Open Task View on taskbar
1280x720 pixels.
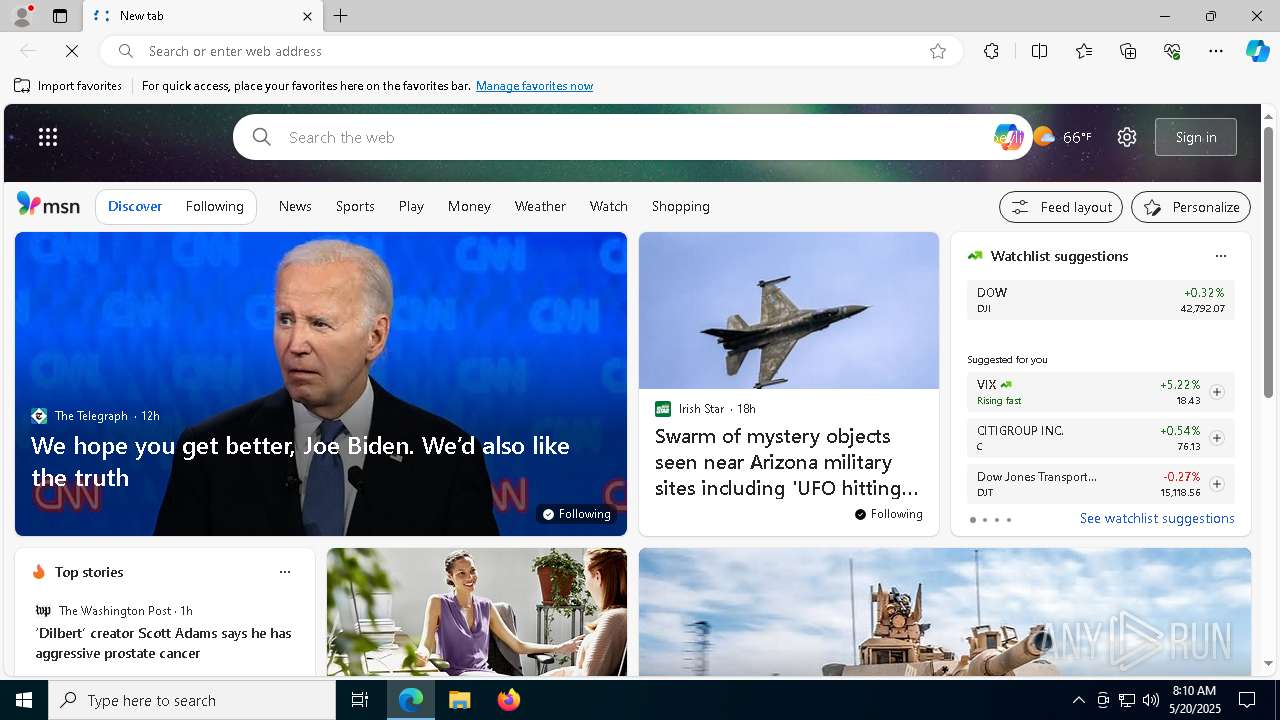pos(360,700)
